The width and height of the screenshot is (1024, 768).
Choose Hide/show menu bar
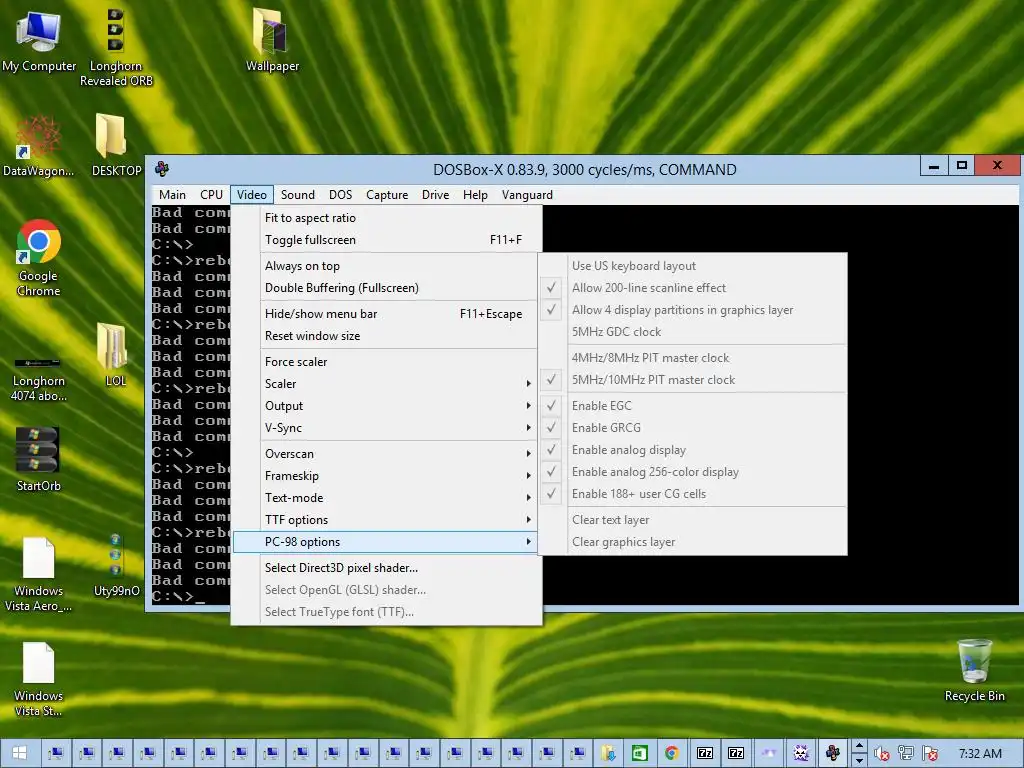pyautogui.click(x=385, y=314)
